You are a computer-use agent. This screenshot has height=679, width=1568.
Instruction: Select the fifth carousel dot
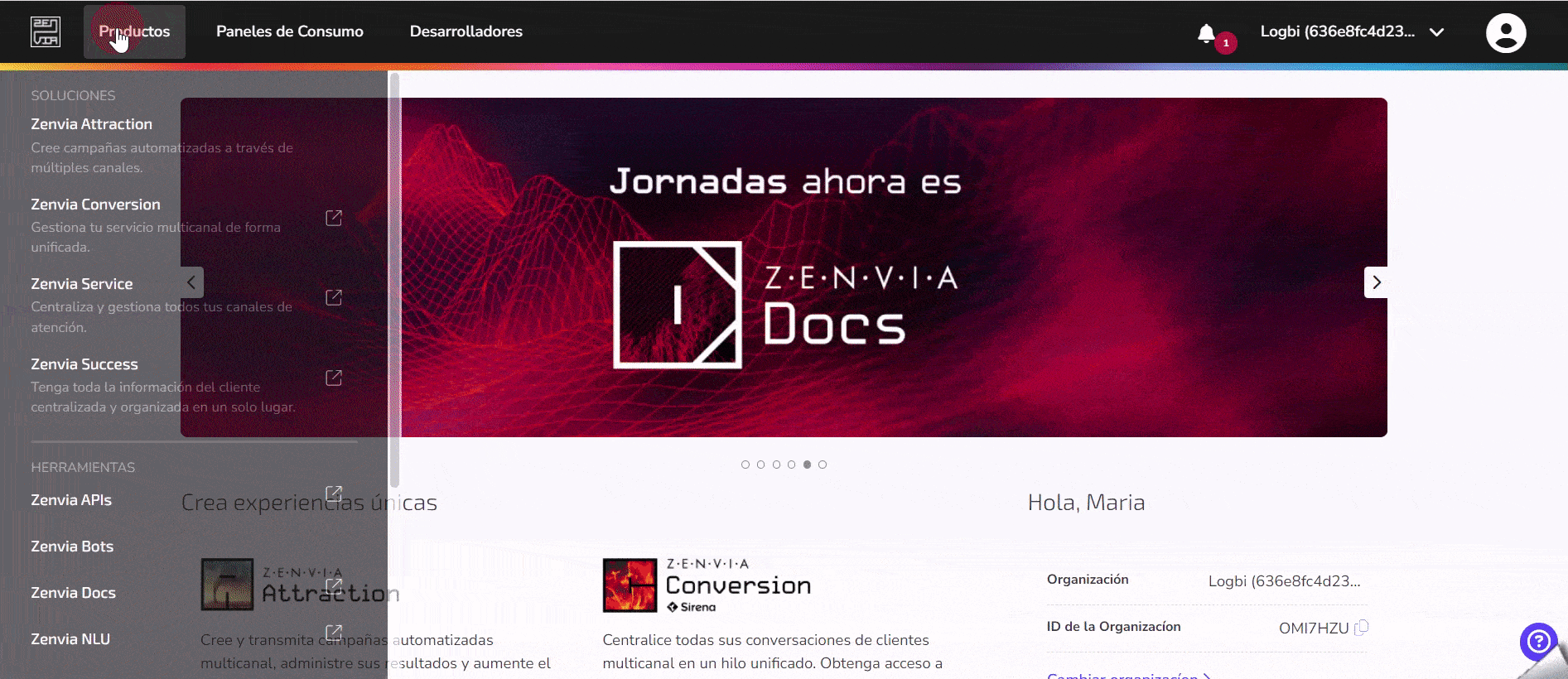click(807, 465)
